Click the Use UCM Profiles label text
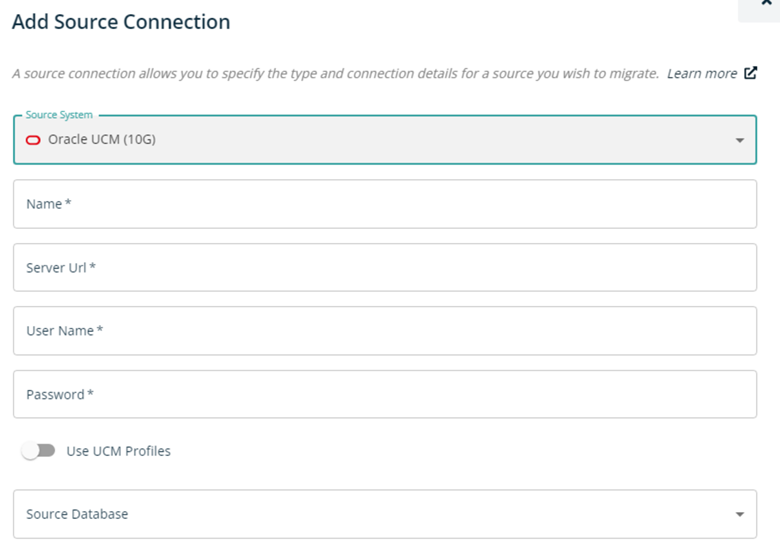Image resolution: width=780 pixels, height=543 pixels. click(118, 451)
